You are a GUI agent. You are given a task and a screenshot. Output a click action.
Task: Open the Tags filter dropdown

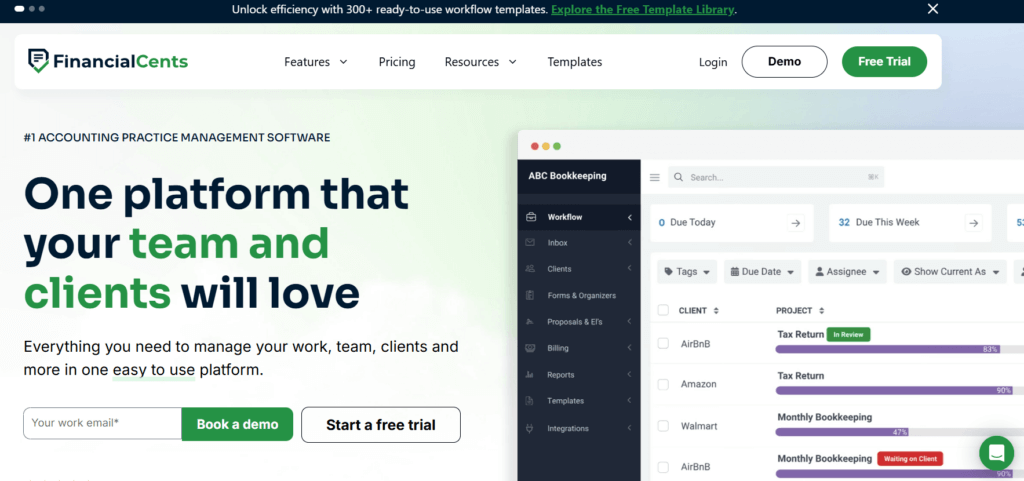[x=686, y=271]
